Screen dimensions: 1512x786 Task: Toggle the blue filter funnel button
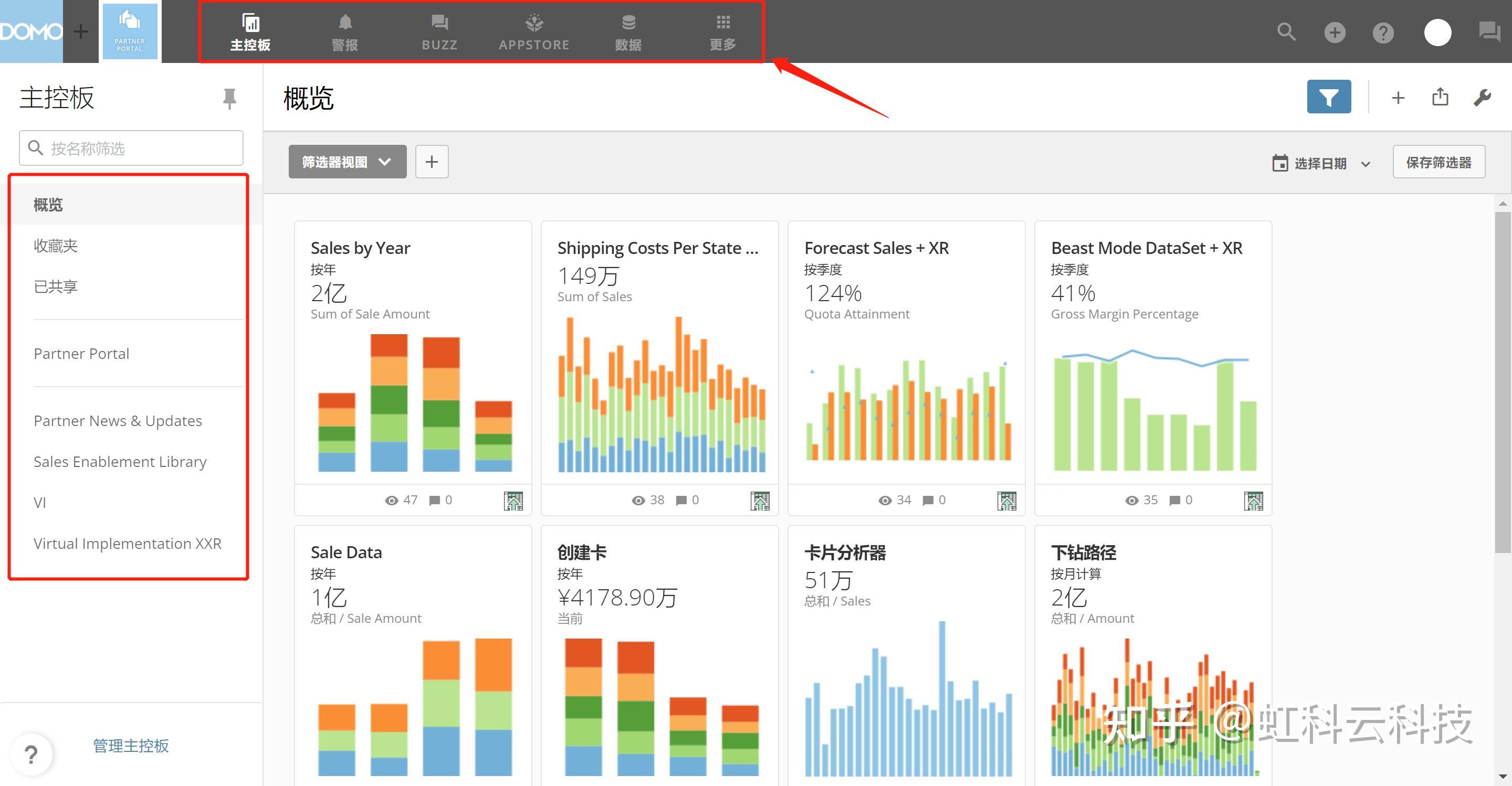1328,98
